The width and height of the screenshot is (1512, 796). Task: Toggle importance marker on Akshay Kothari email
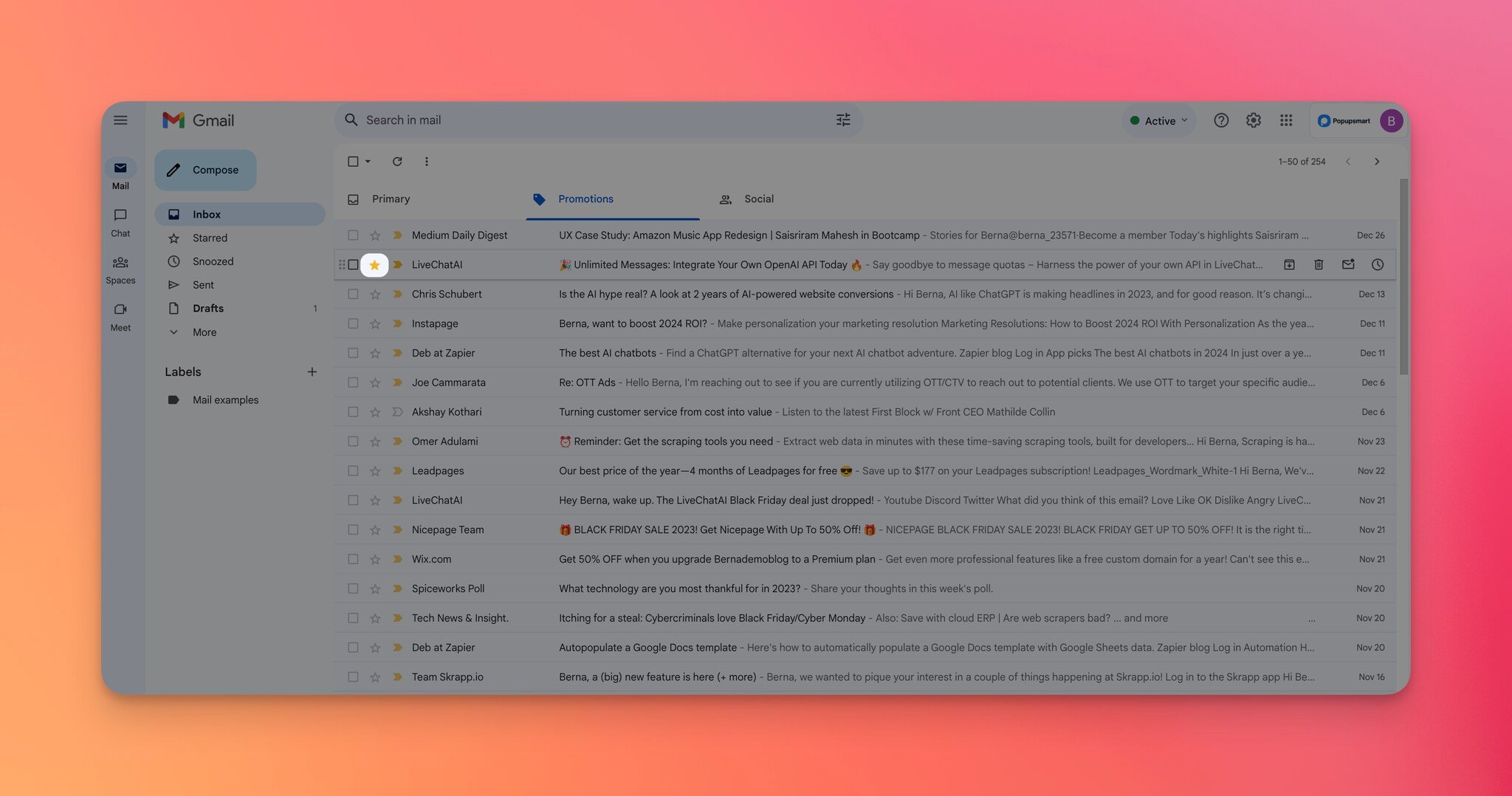click(x=397, y=412)
